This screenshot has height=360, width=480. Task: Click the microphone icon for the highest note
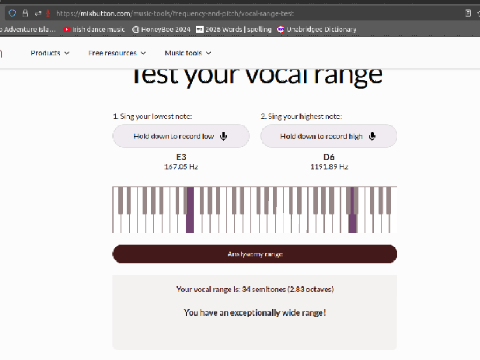372,136
